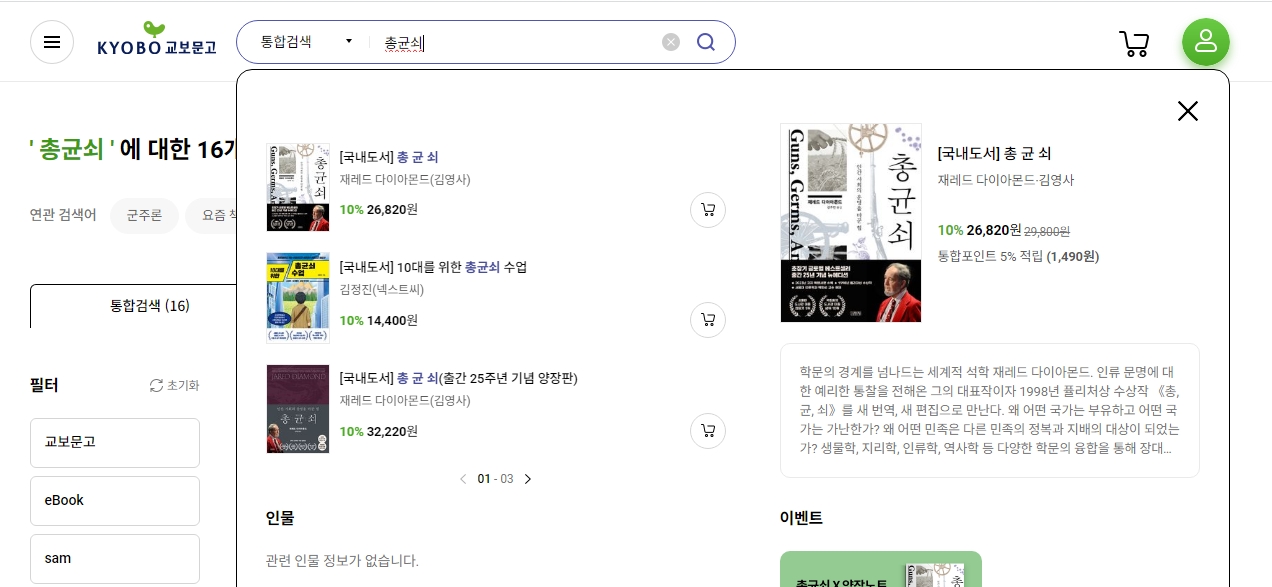
Task: Go to next results page with right chevron
Action: 528,479
